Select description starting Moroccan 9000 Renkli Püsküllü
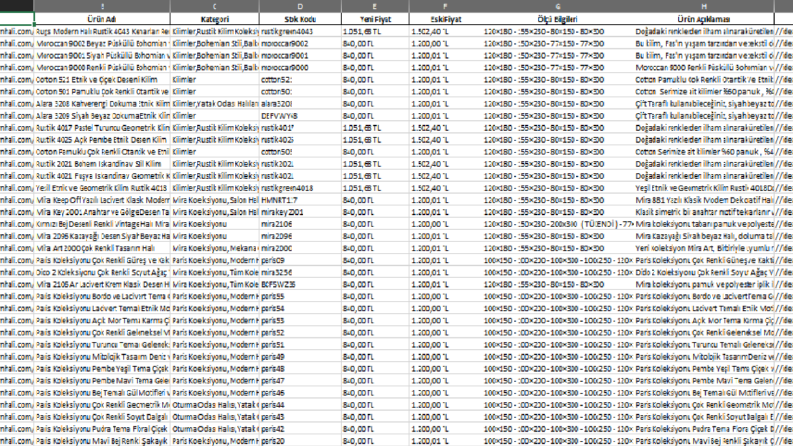Image resolution: width=793 pixels, height=446 pixels. click(x=703, y=68)
